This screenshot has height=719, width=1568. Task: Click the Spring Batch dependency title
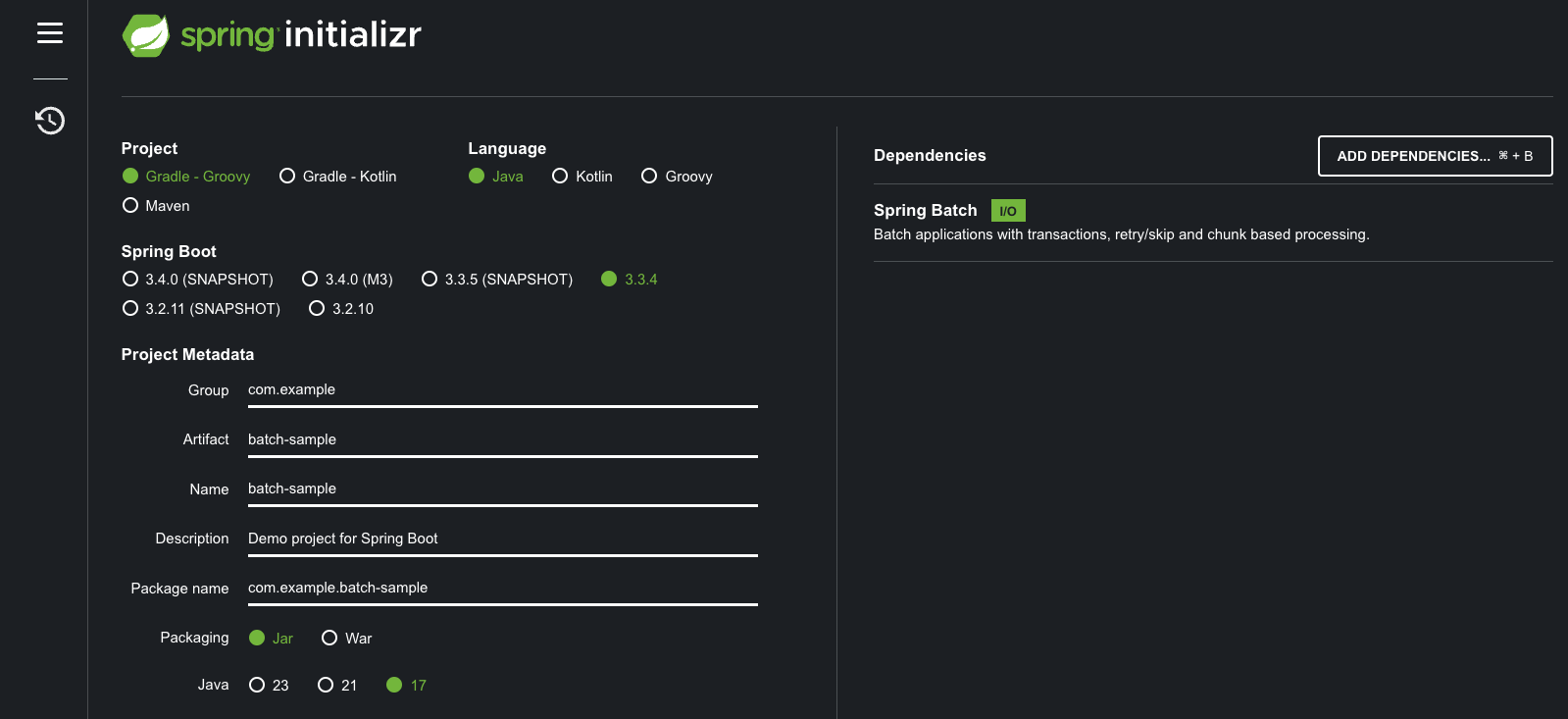tap(926, 211)
